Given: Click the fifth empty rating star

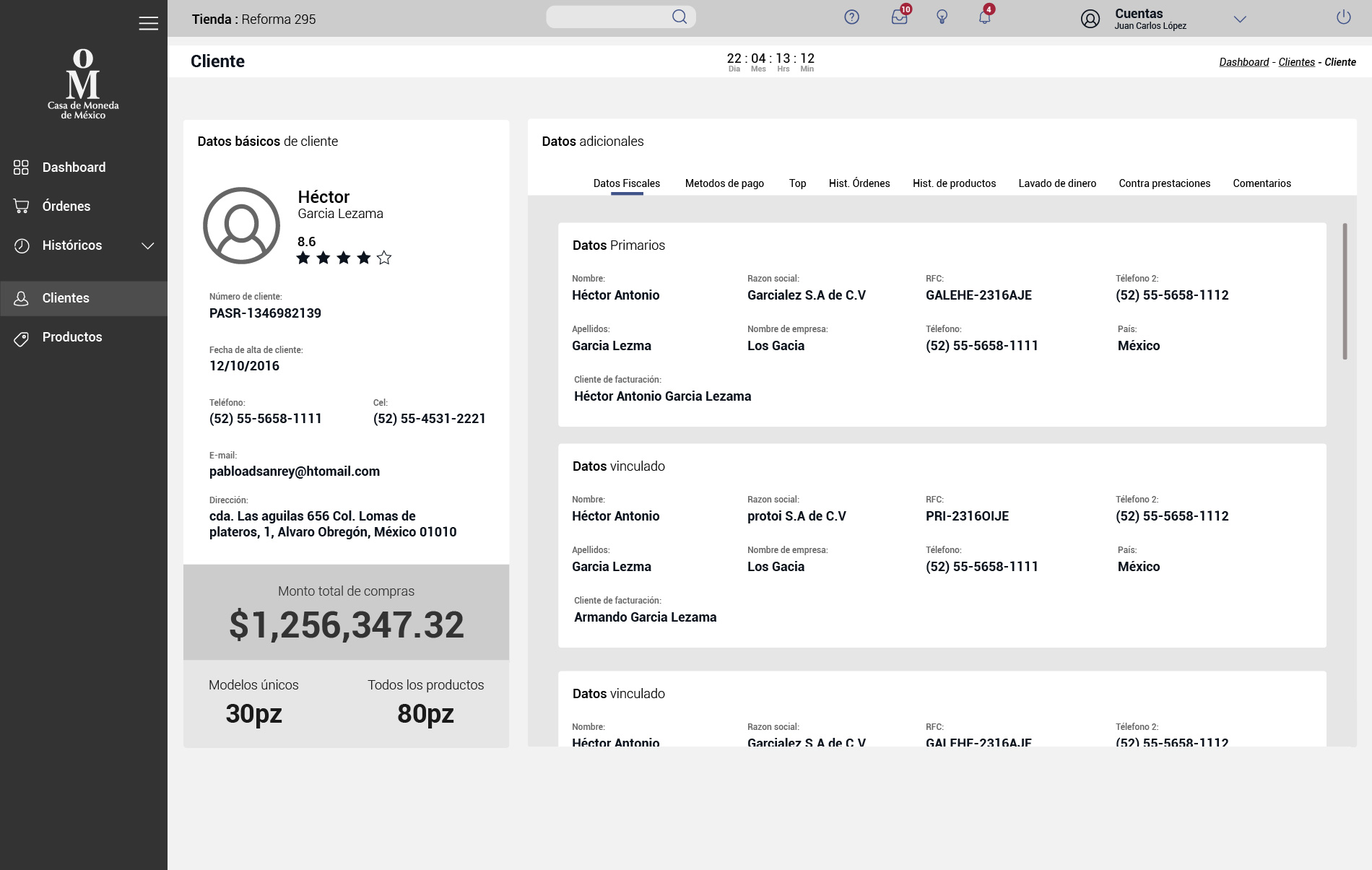Looking at the screenshot, I should pos(384,258).
